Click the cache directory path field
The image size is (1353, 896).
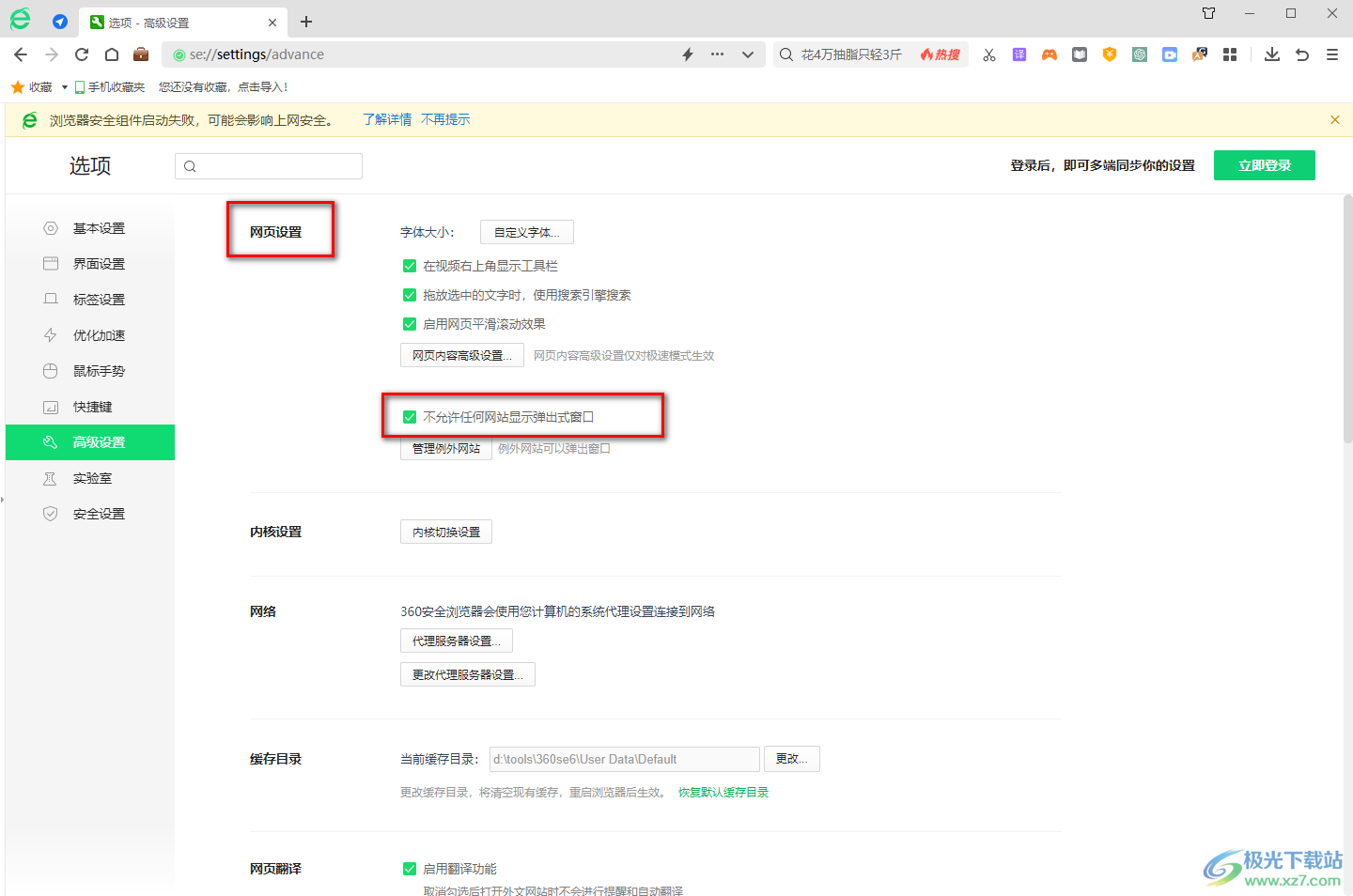(x=625, y=759)
